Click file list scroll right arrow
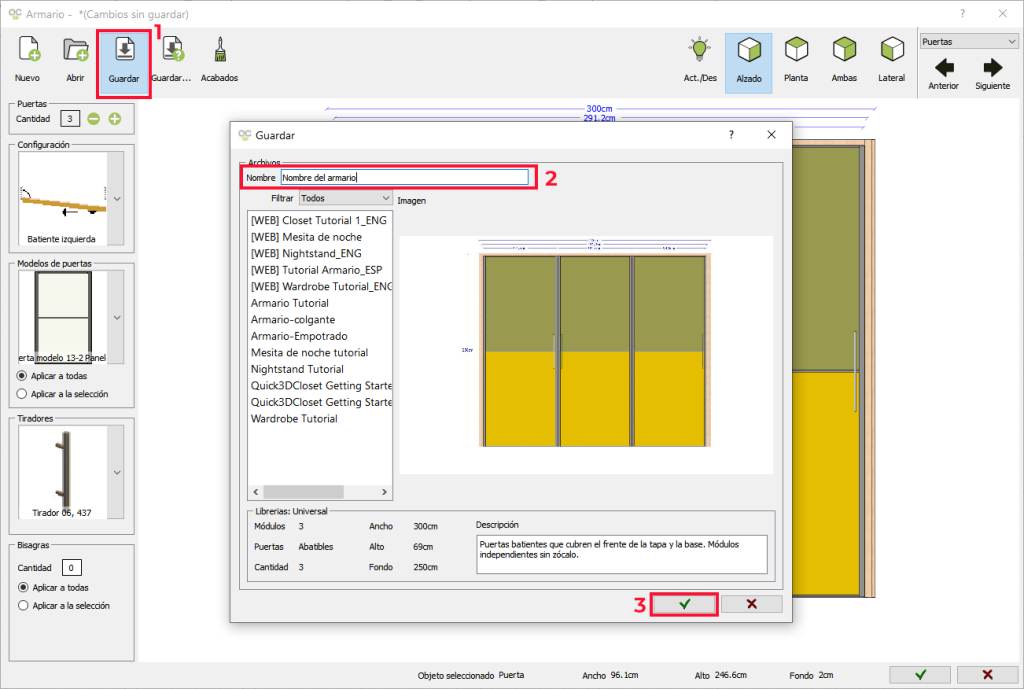This screenshot has width=1024, height=689. 384,492
